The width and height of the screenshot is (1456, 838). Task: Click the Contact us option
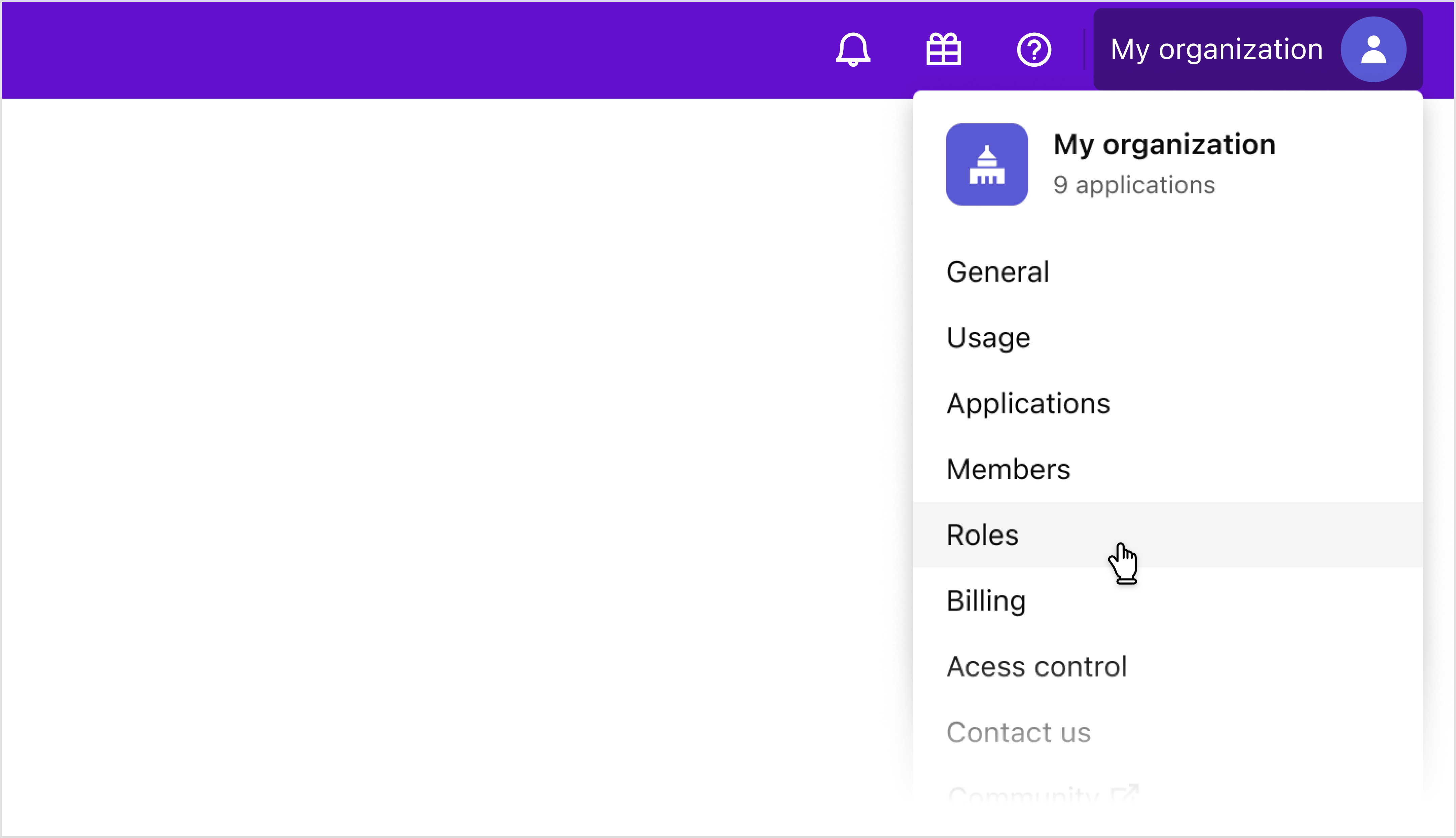tap(1018, 732)
